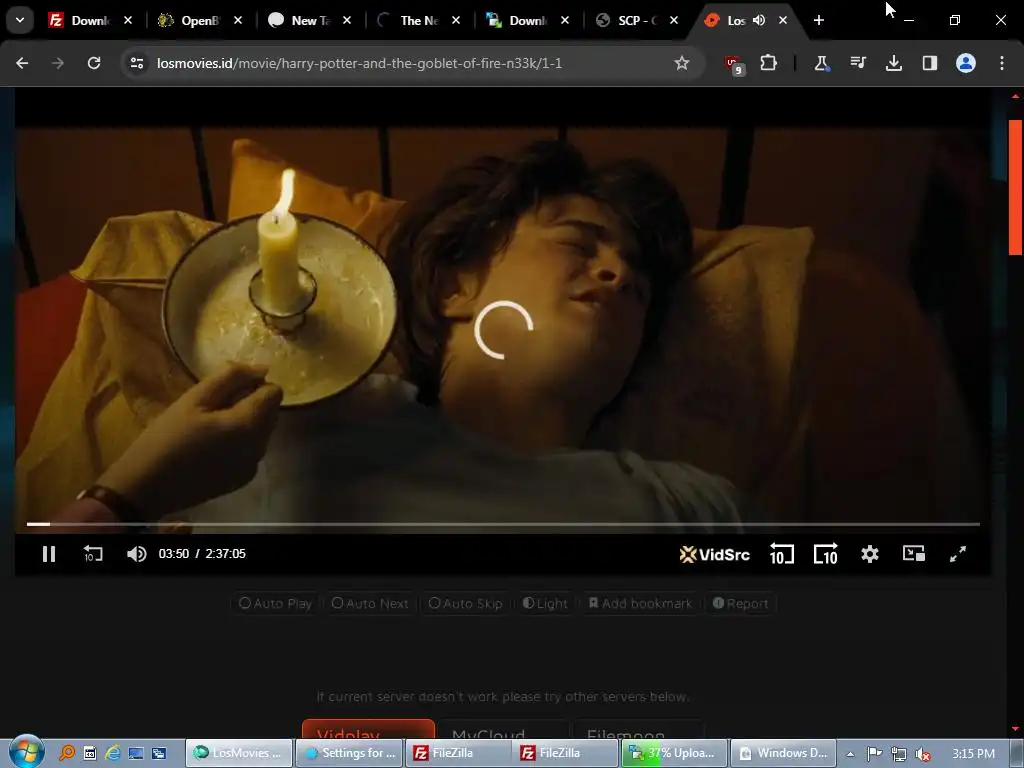
Task: Open the LosMovies taskbar button
Action: 239,753
